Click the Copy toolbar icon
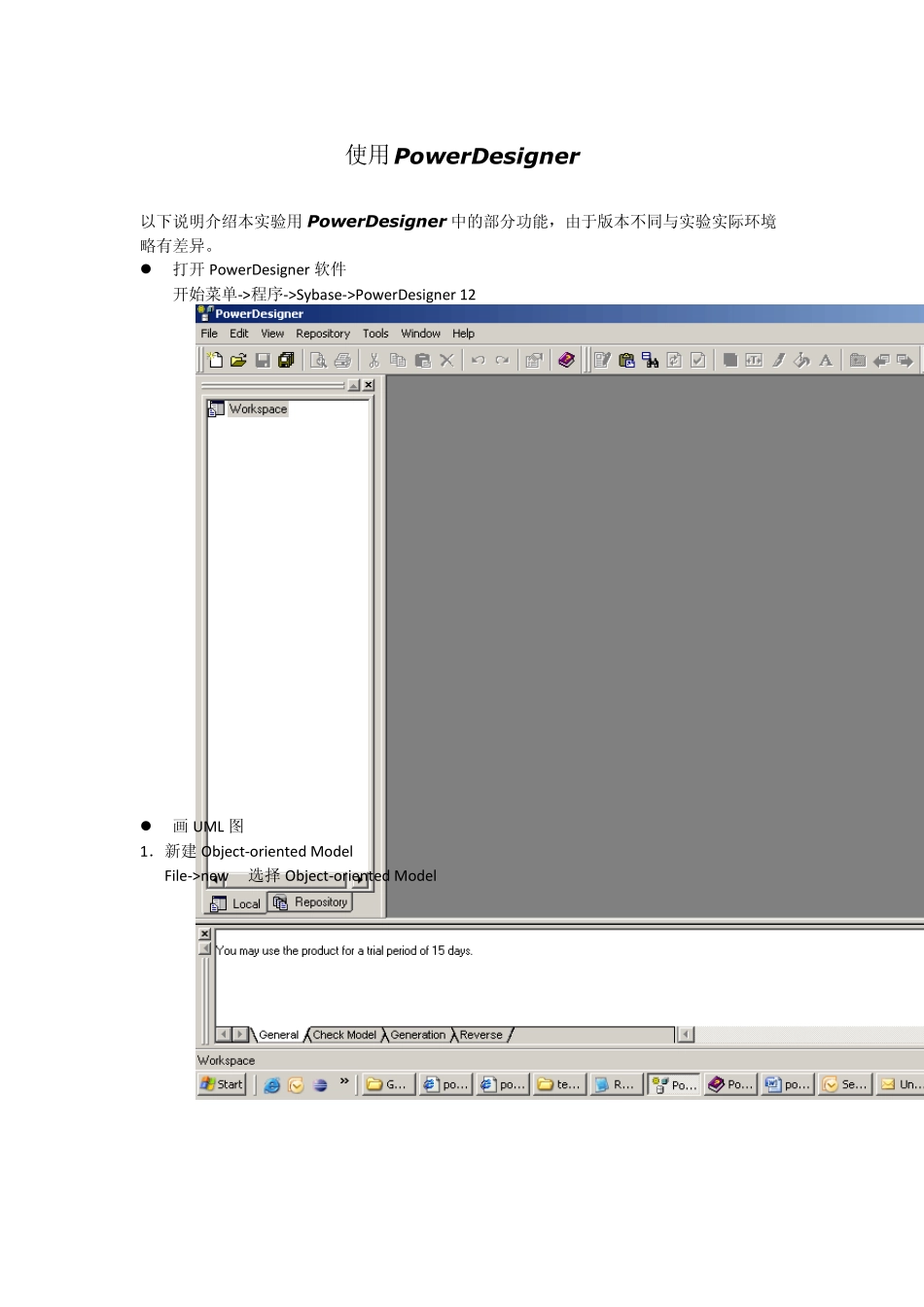Screen dimensions: 924x1307 coord(398,360)
